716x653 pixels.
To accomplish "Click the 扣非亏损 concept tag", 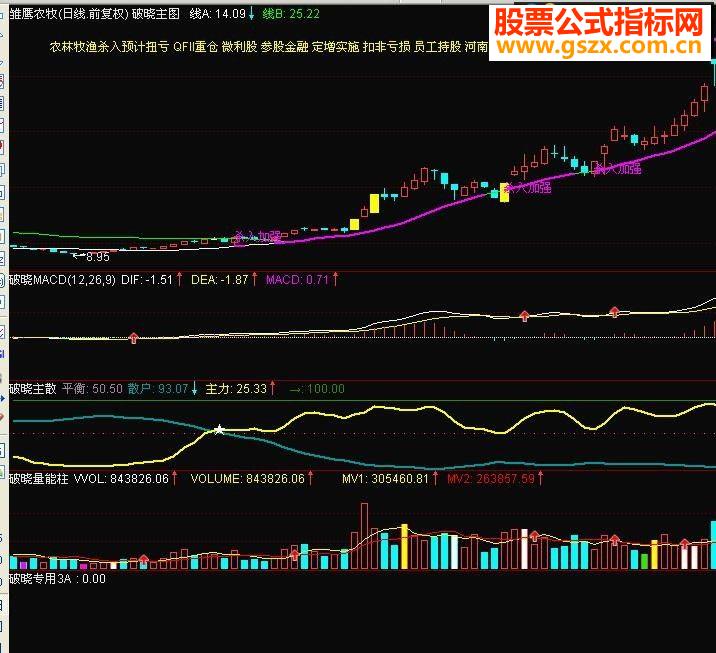I will click(387, 47).
